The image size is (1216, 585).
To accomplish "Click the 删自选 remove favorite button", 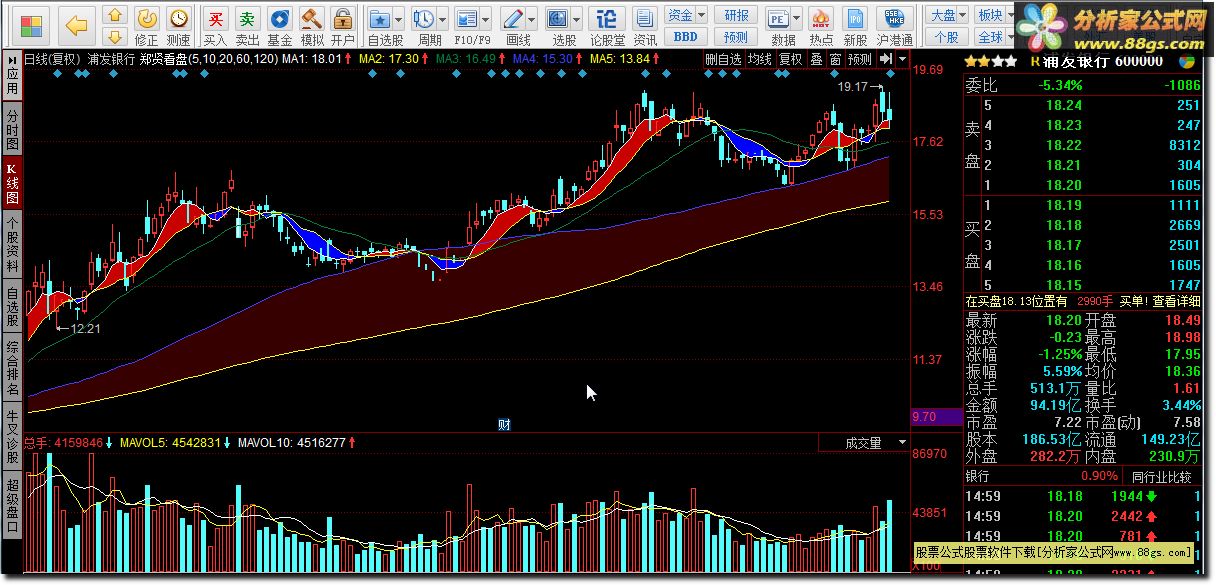I will (724, 59).
